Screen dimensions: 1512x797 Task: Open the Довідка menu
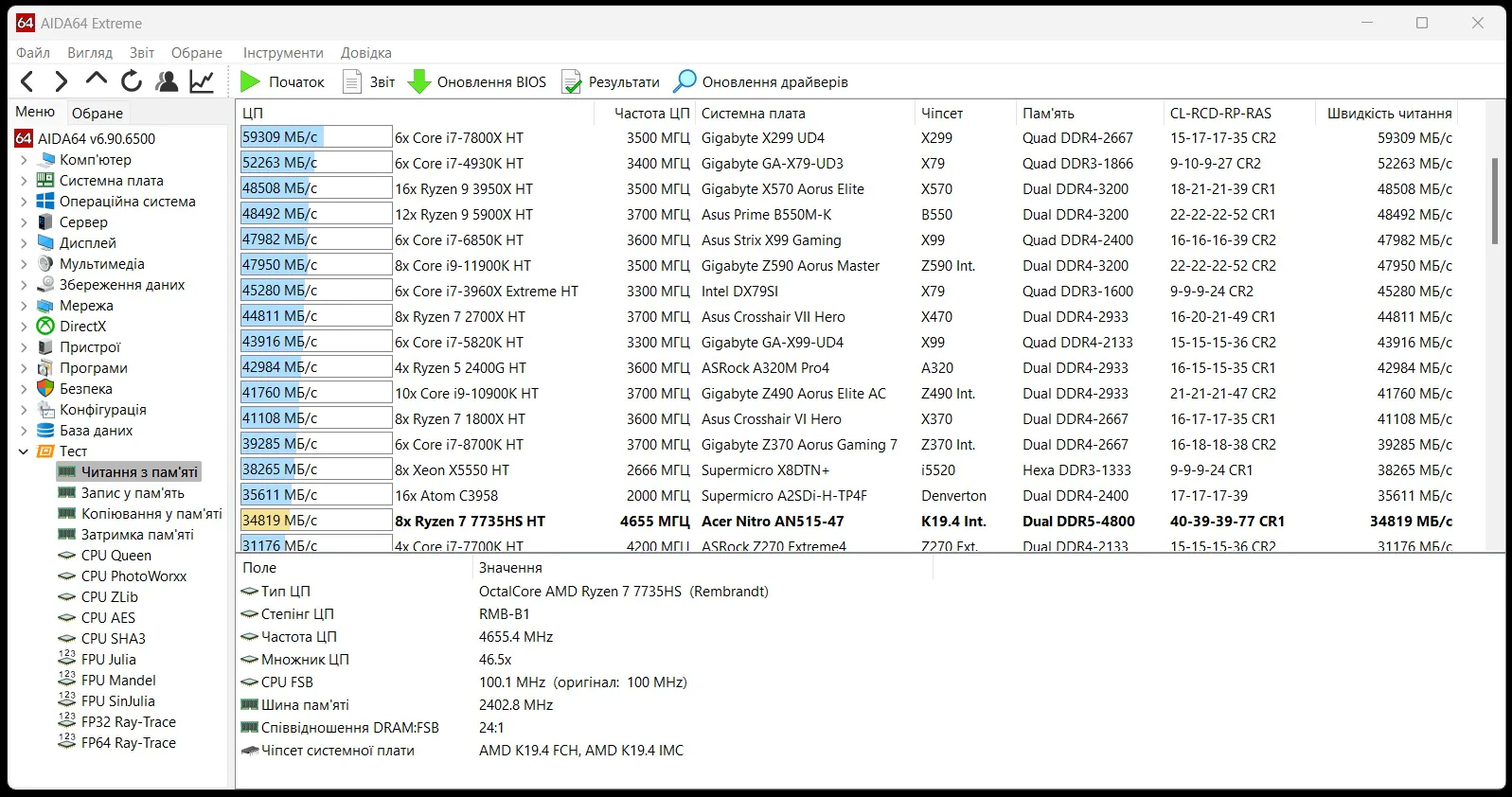pos(366,52)
